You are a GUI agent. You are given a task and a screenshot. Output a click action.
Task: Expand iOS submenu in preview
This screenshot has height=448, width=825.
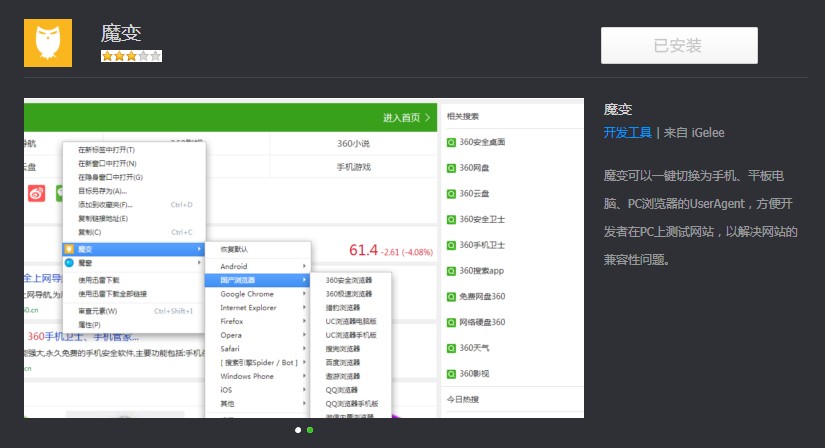click(x=258, y=390)
